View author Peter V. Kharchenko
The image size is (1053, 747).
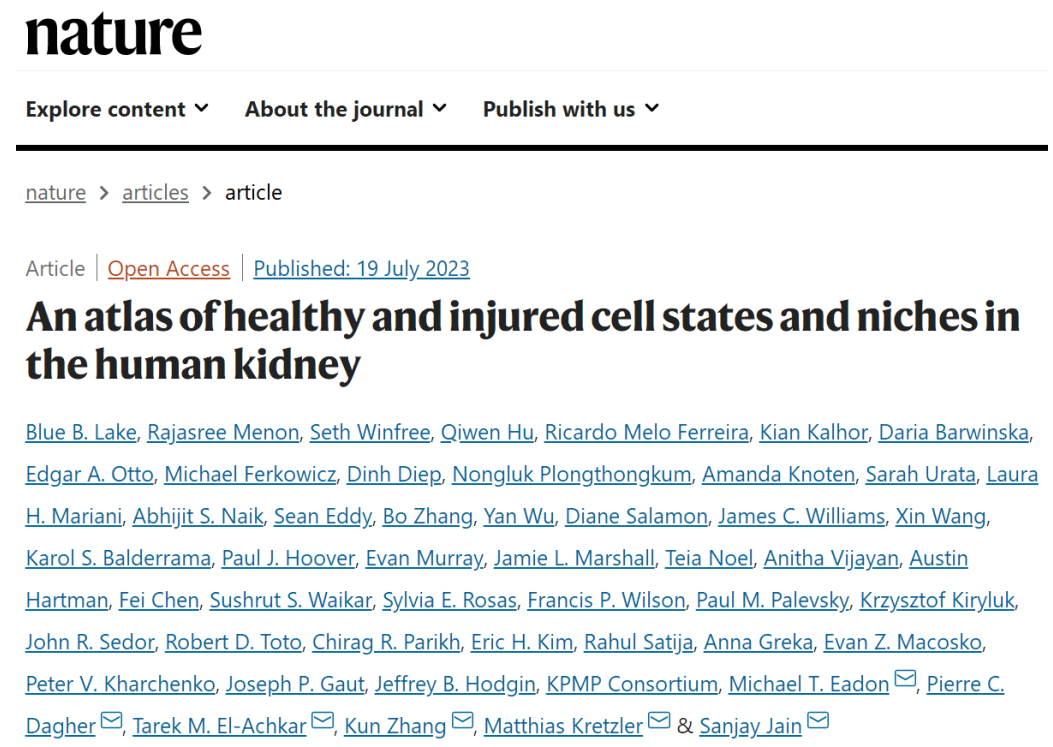[x=120, y=685]
